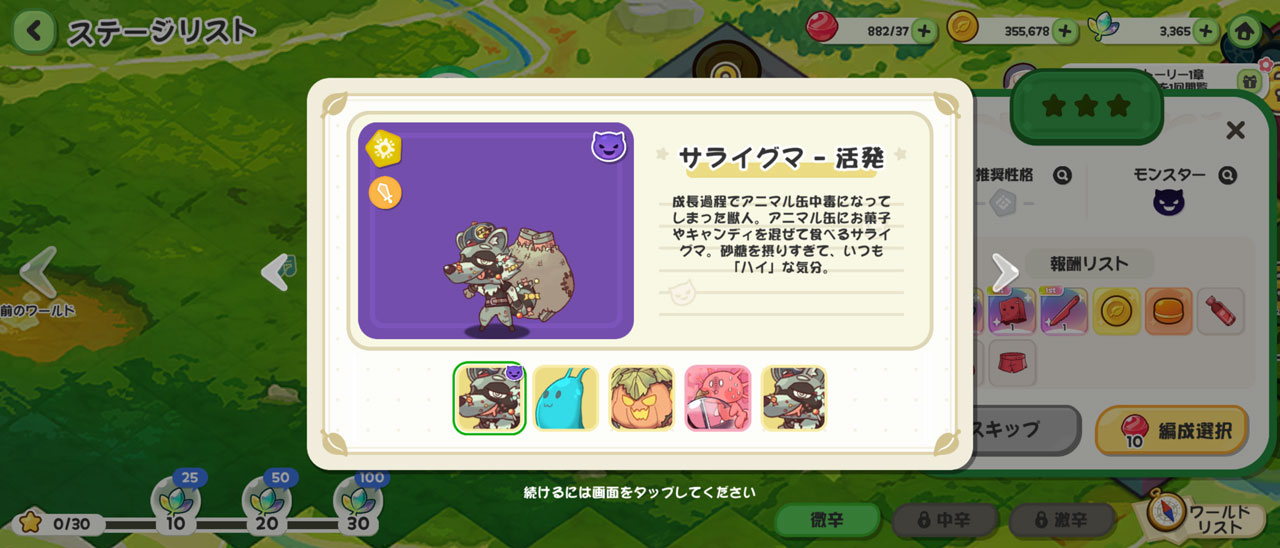Screen dimensions: 1280x548
Task: Select locked 中辛 difficulty tab
Action: (944, 520)
